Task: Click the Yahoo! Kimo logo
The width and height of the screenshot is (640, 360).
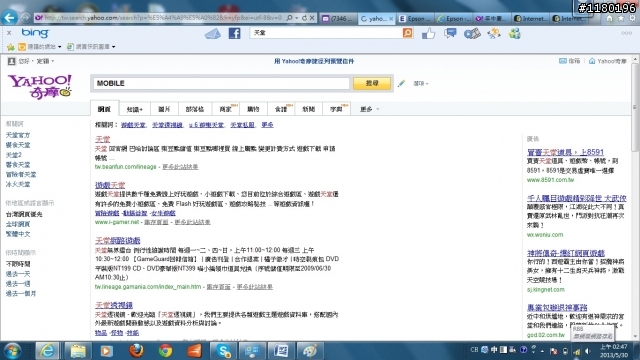Action: click(x=40, y=86)
